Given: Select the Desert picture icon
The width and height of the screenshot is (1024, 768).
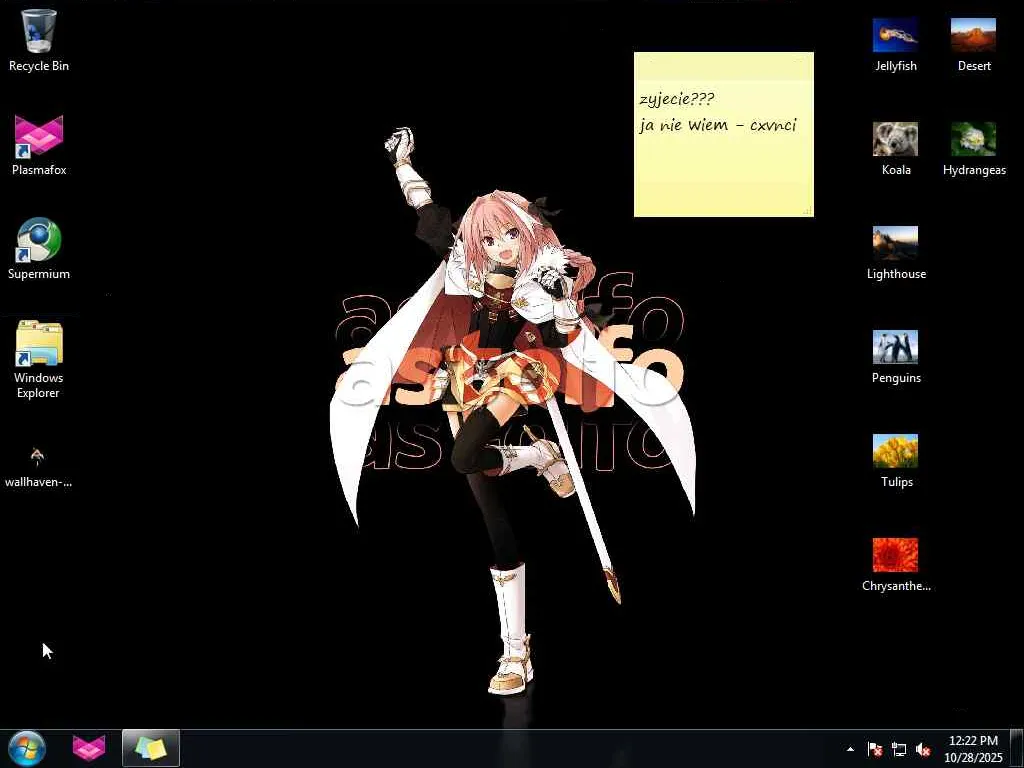Looking at the screenshot, I should pos(974,44).
